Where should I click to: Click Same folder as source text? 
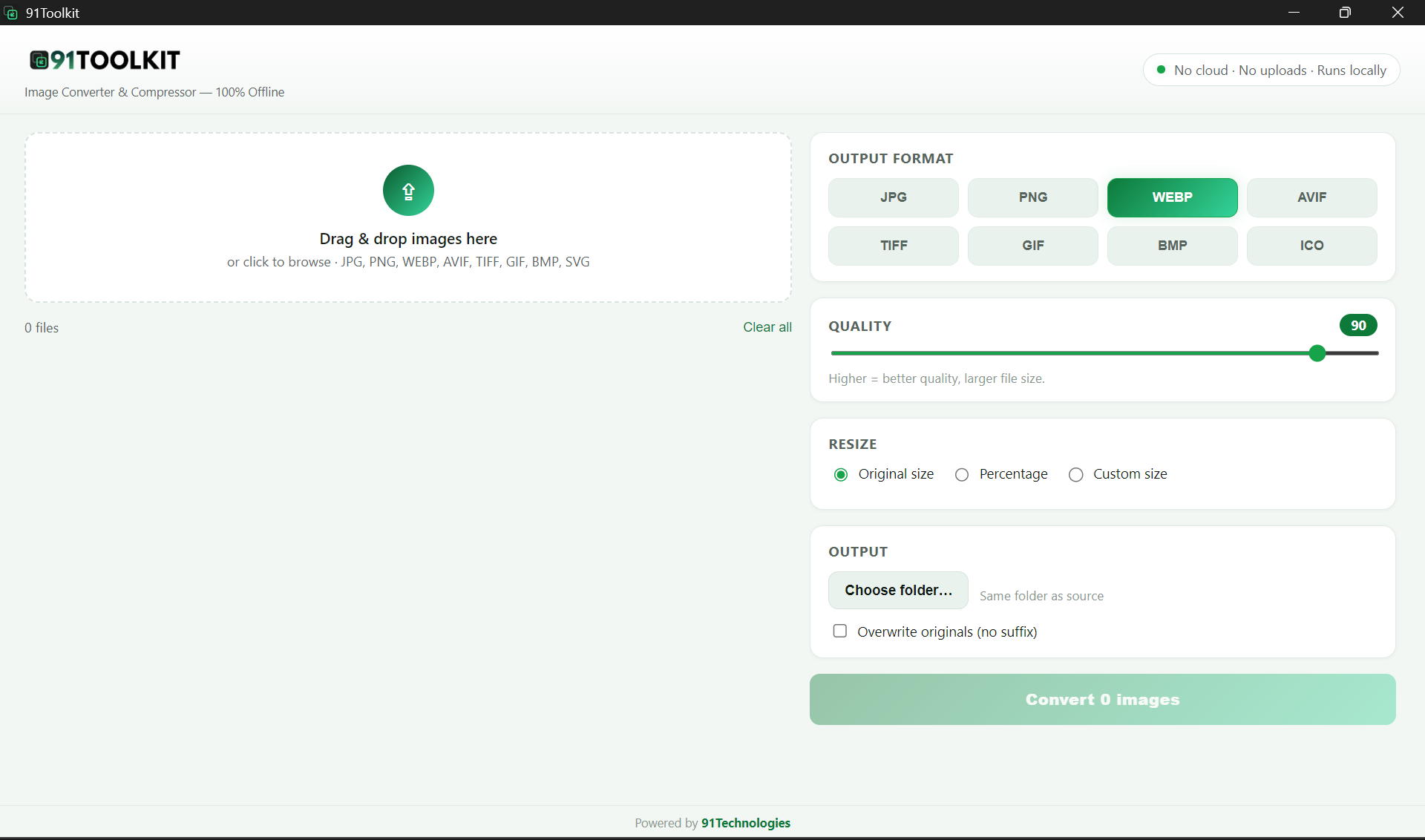(1041, 596)
